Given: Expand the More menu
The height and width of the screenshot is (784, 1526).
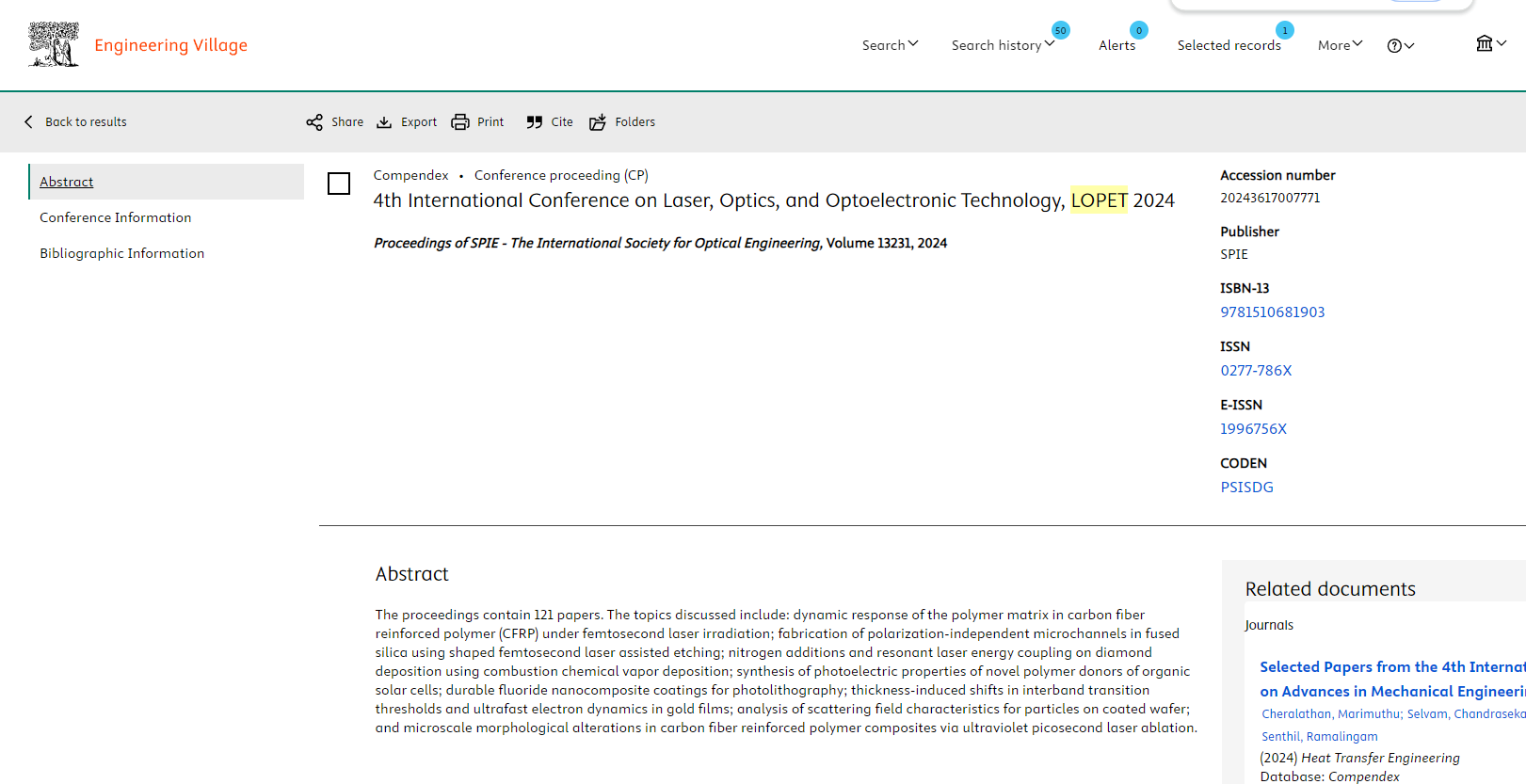Looking at the screenshot, I should [x=1340, y=45].
